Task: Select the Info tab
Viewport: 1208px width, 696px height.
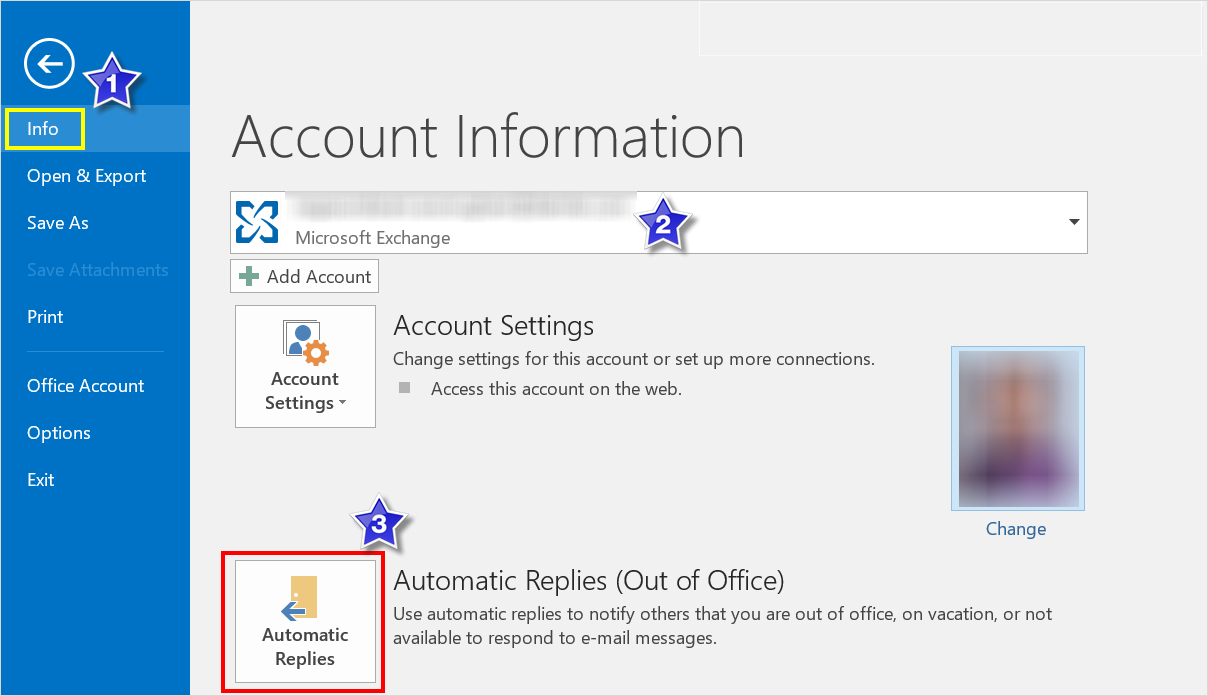Action: [43, 128]
